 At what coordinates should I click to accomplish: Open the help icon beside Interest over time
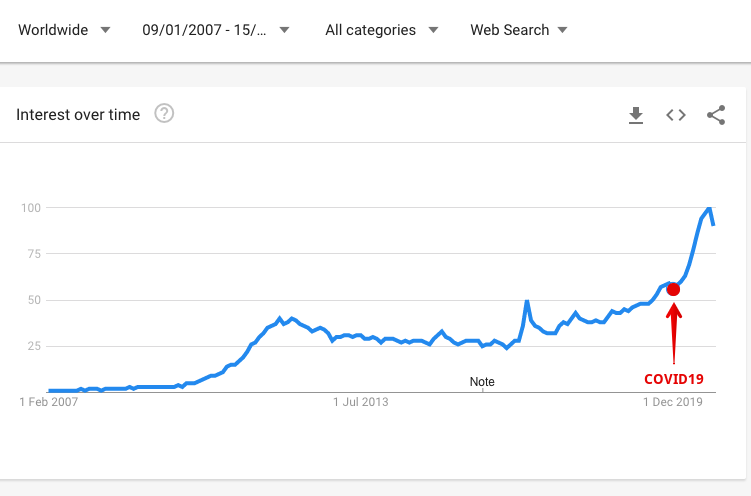(164, 114)
